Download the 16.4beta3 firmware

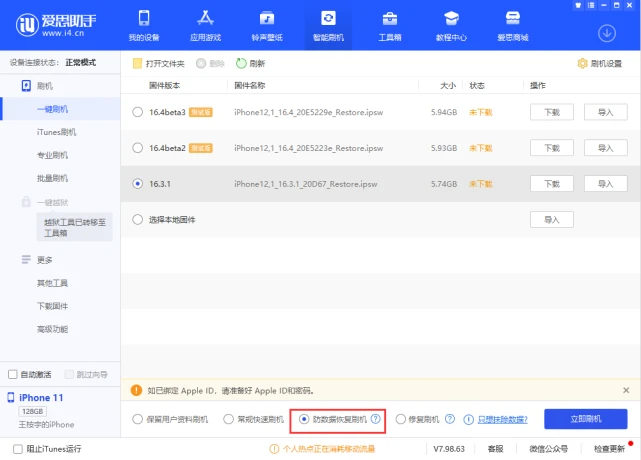pos(551,112)
